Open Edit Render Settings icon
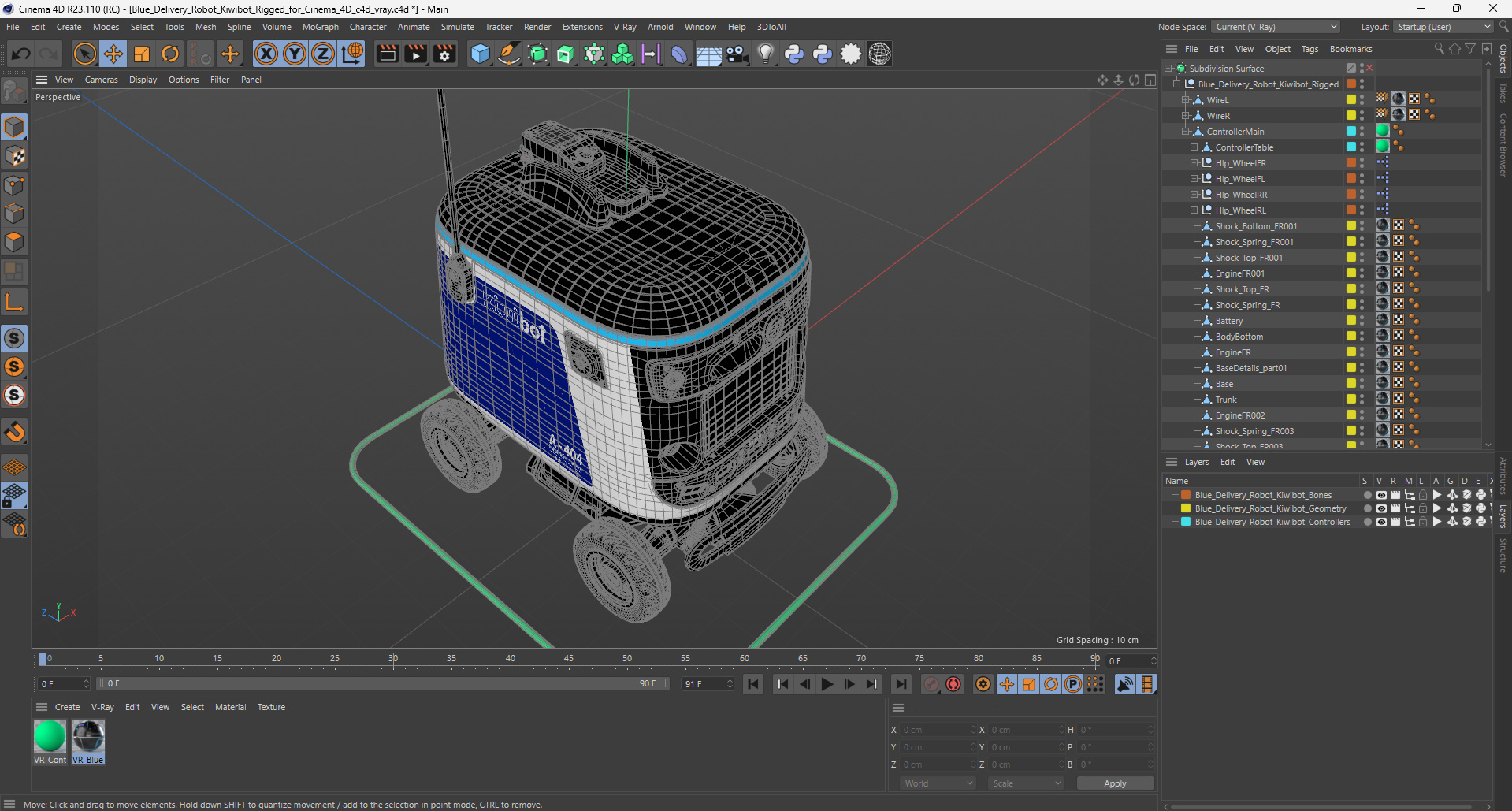 click(444, 54)
